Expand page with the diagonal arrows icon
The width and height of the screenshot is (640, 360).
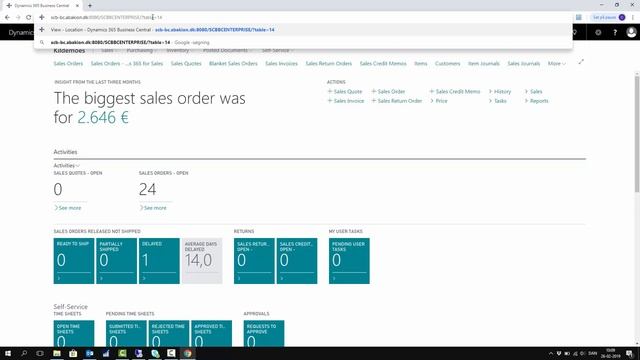[x=581, y=62]
